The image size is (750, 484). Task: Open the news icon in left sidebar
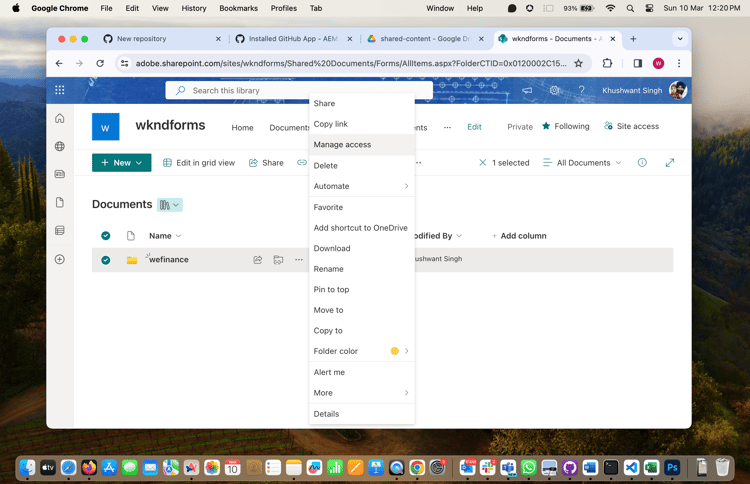click(60, 174)
